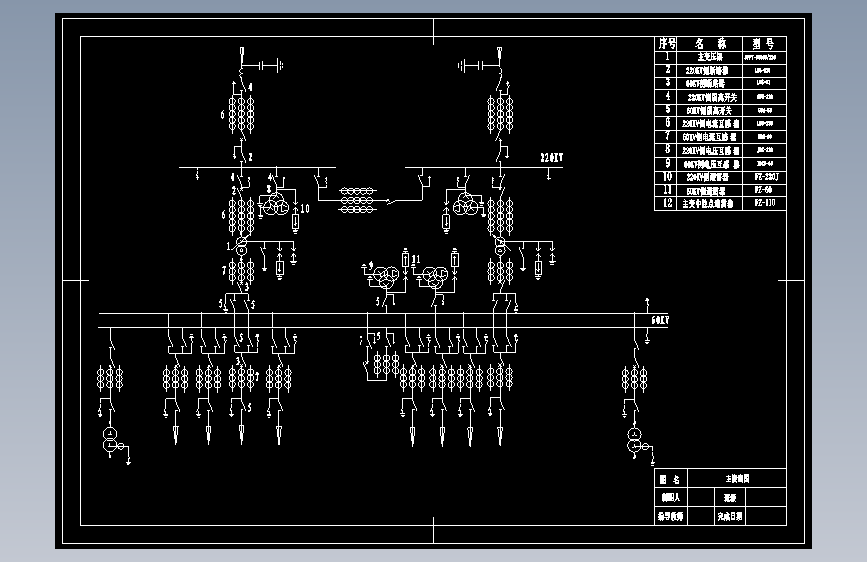This screenshot has width=867, height=562.
Task: Click row number 10 in legend table
Action: pos(667,177)
